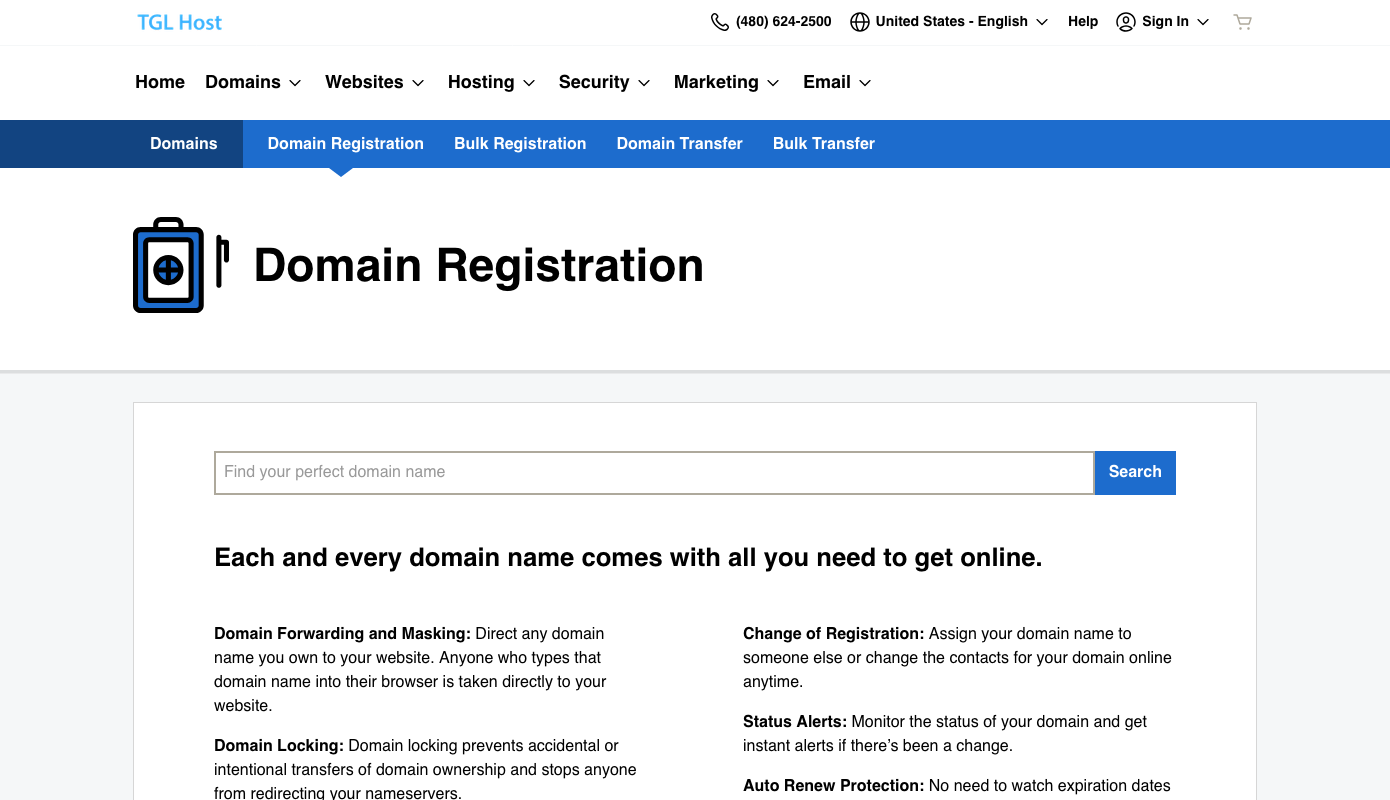
Task: Open the Email dropdown menu
Action: pyautogui.click(x=837, y=82)
